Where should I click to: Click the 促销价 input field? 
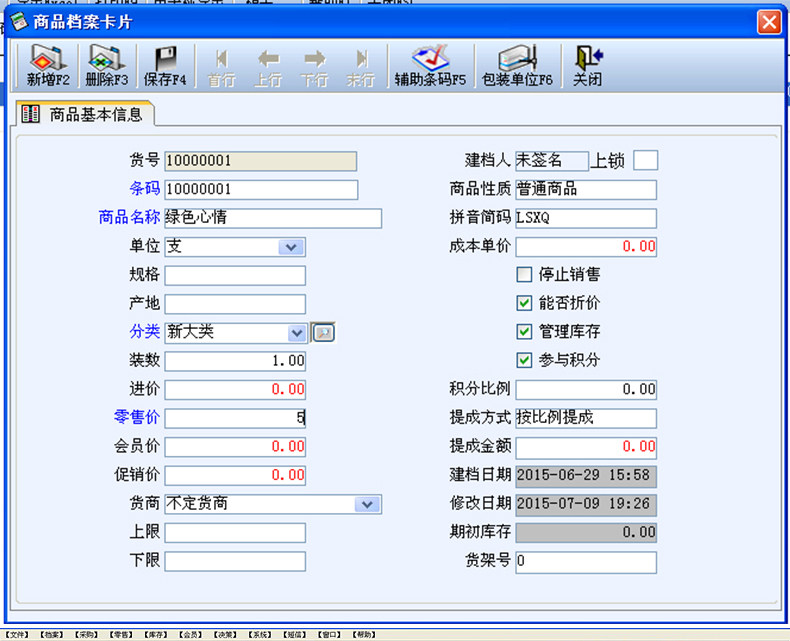pos(235,475)
